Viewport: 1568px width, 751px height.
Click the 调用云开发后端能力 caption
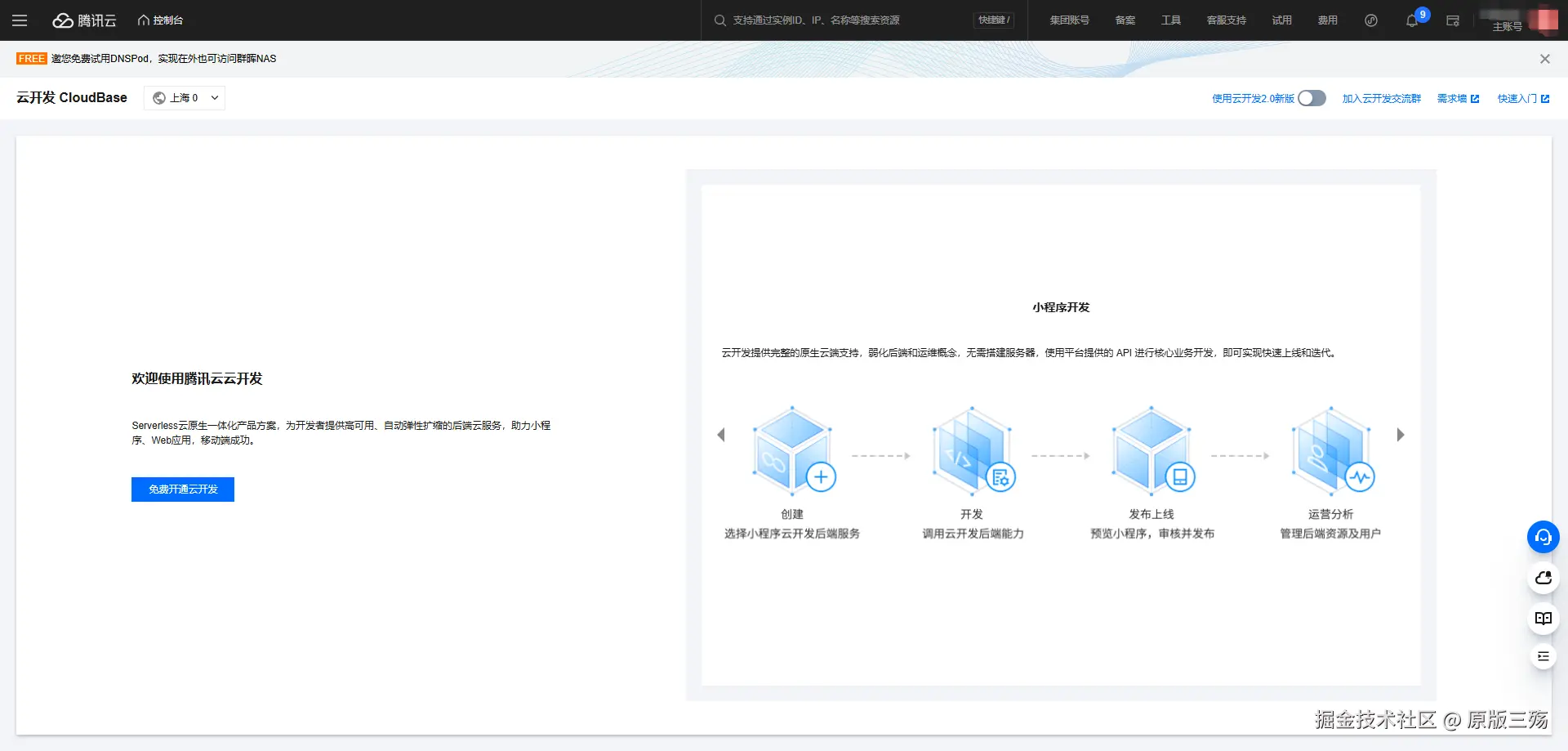click(973, 534)
